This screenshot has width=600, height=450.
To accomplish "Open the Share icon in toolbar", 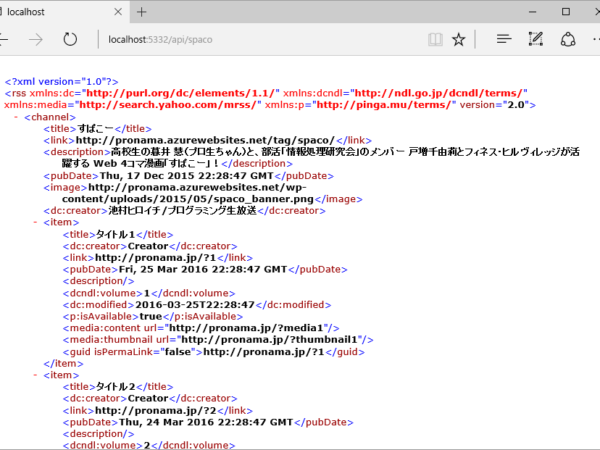I will (568, 39).
